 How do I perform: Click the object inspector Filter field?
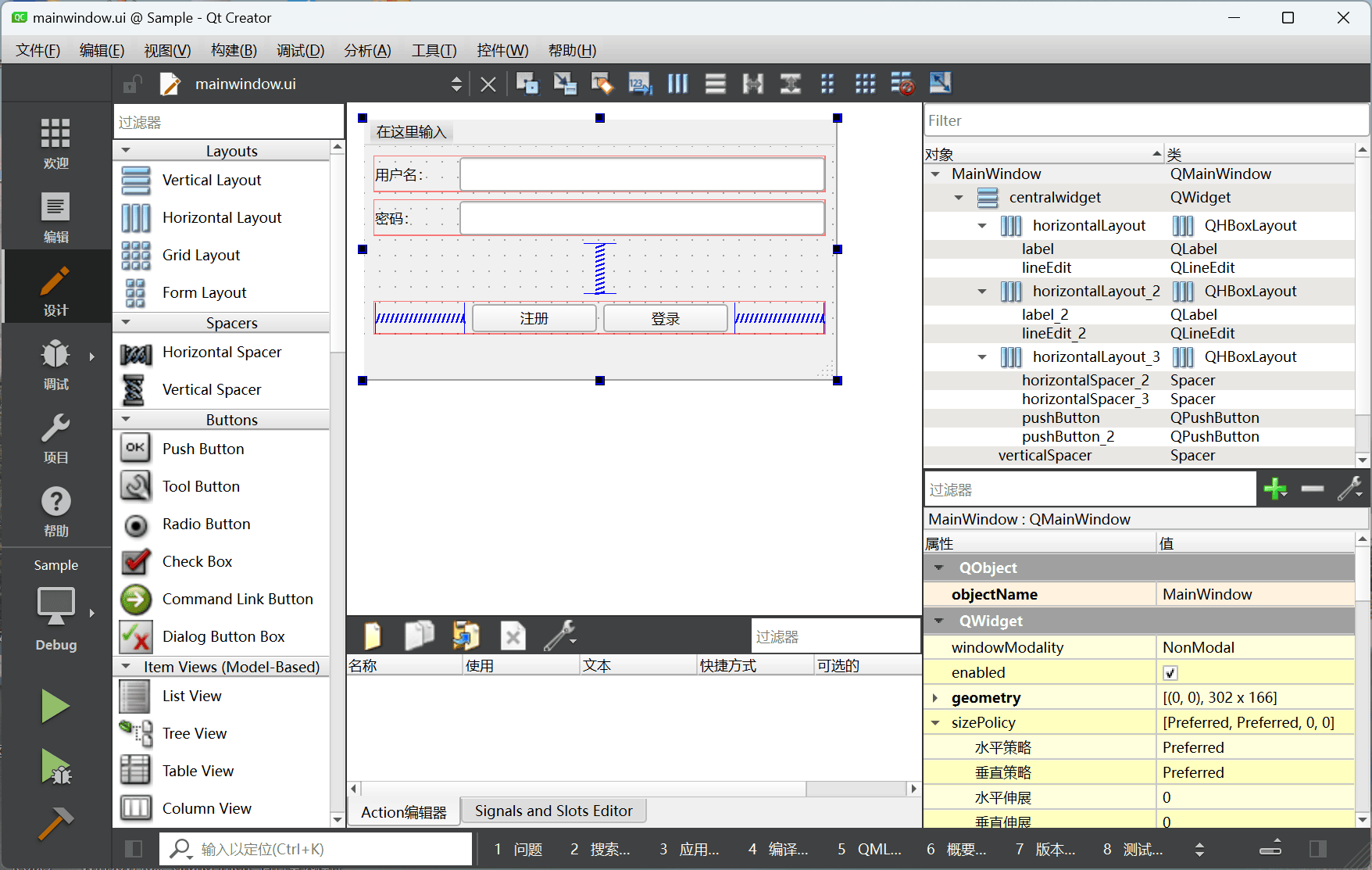tap(1145, 121)
